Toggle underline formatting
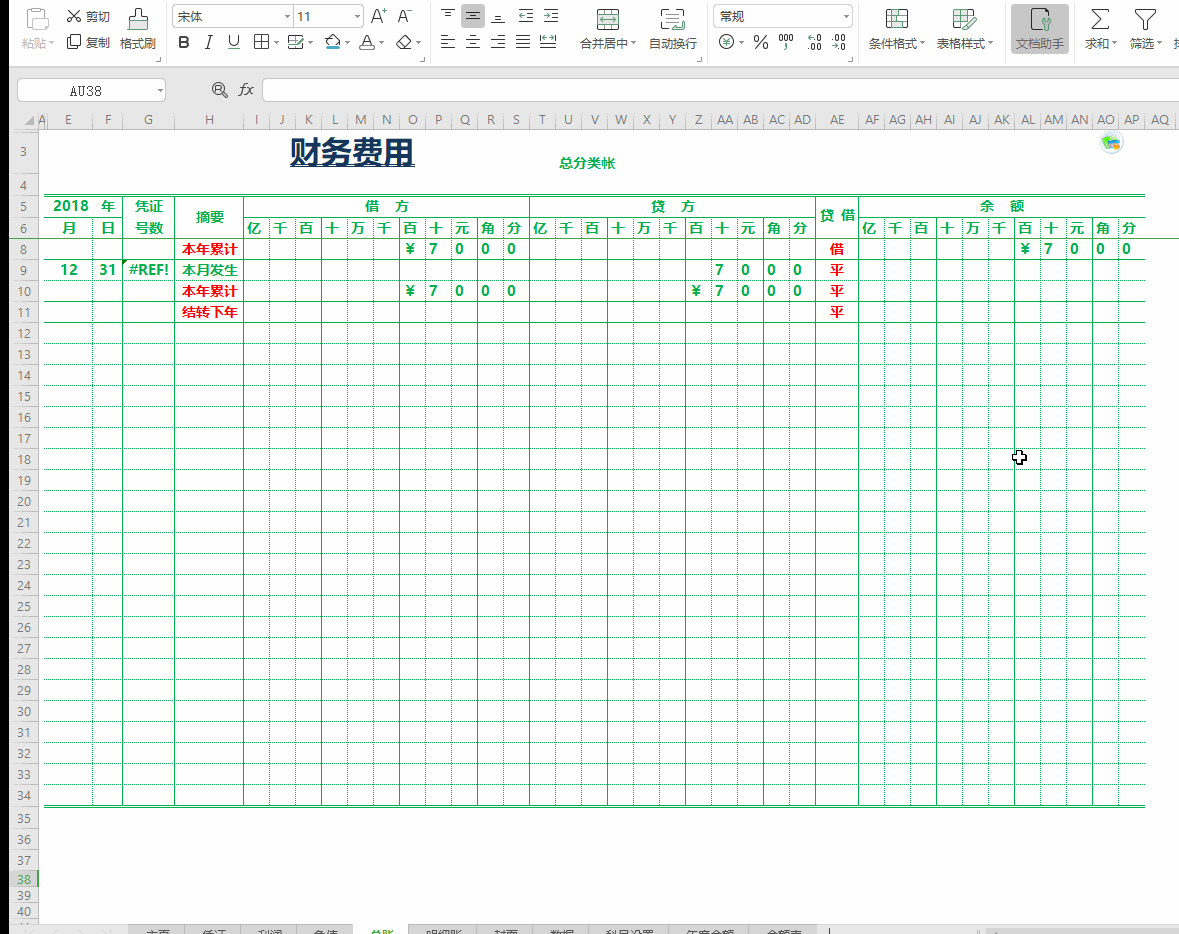The image size is (1179, 934). pos(234,42)
